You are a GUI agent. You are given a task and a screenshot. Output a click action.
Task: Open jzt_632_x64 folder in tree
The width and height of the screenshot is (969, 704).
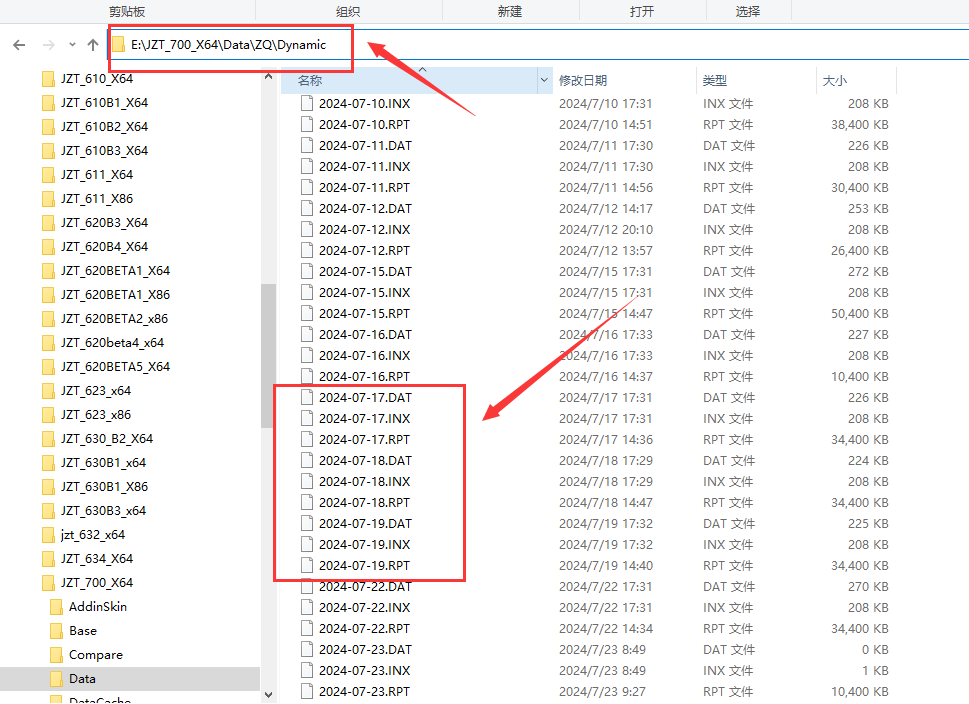(x=93, y=535)
